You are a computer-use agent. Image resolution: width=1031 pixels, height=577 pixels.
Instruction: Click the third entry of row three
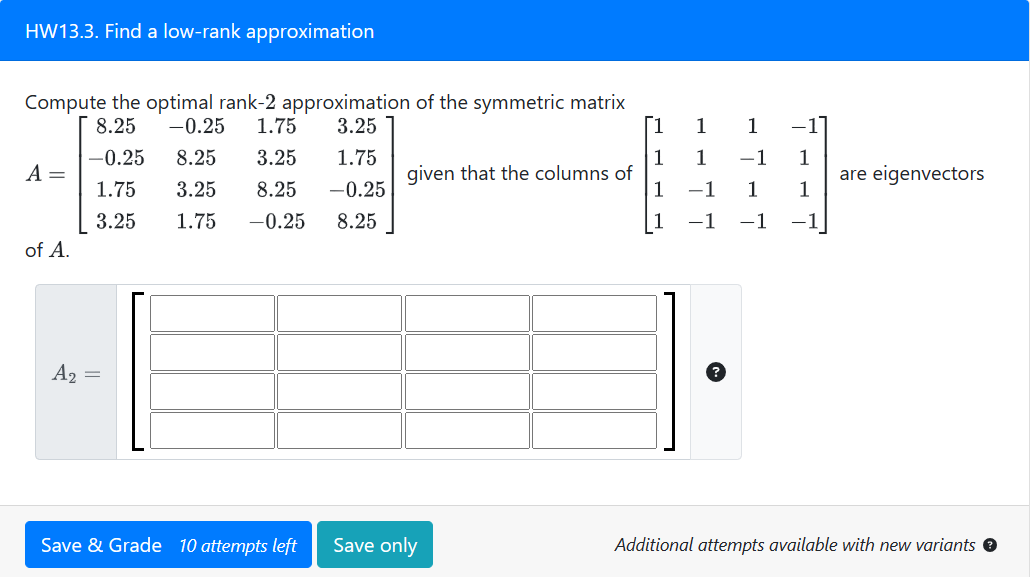466,390
